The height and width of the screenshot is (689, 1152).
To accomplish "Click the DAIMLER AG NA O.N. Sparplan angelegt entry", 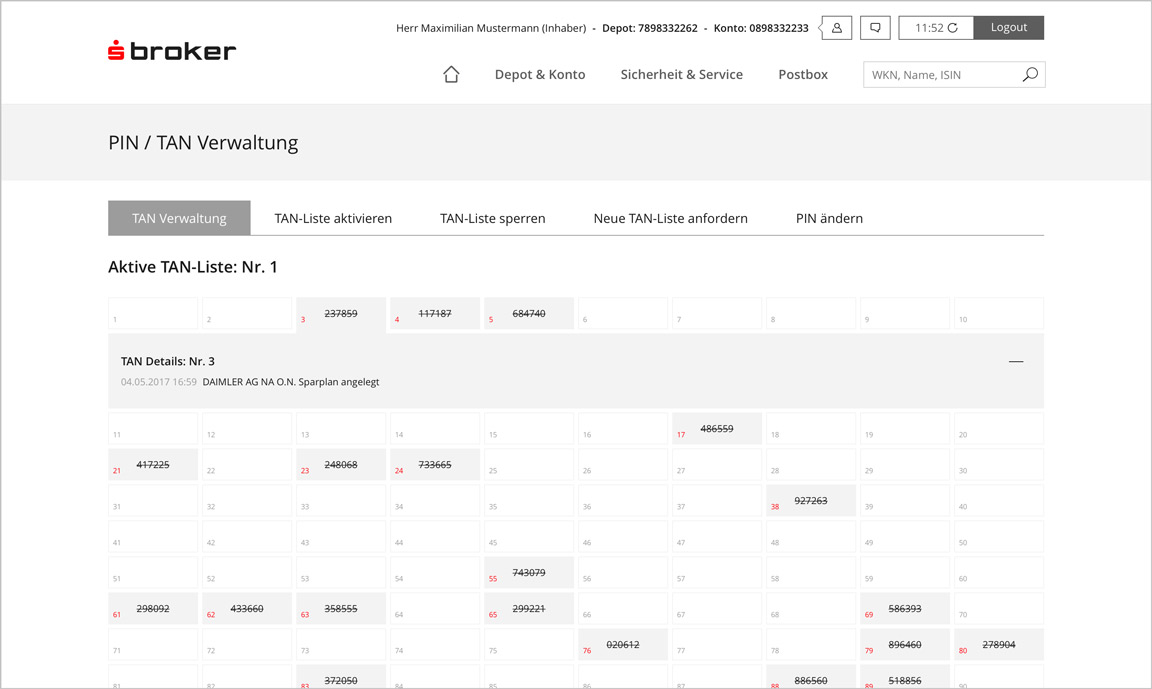I will point(291,382).
